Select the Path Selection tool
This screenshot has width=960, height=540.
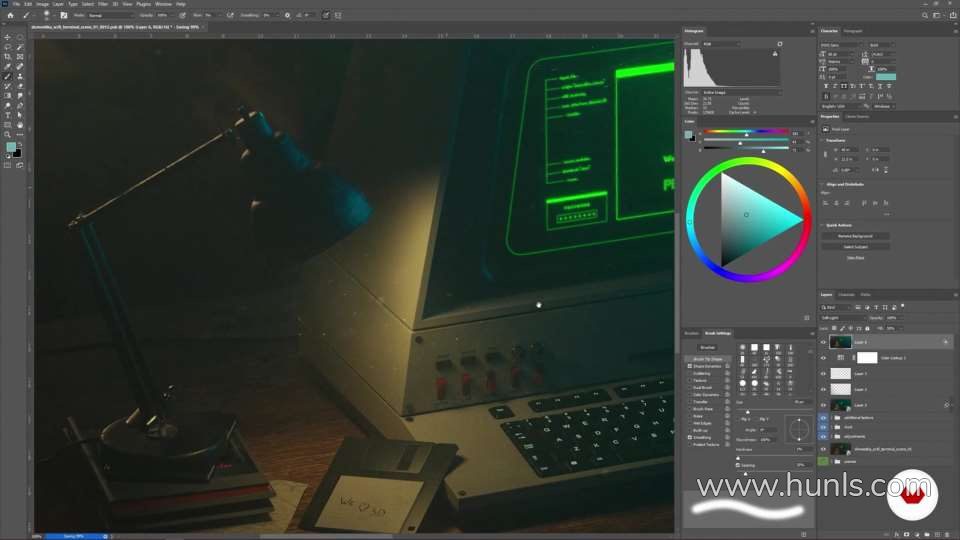click(x=20, y=115)
